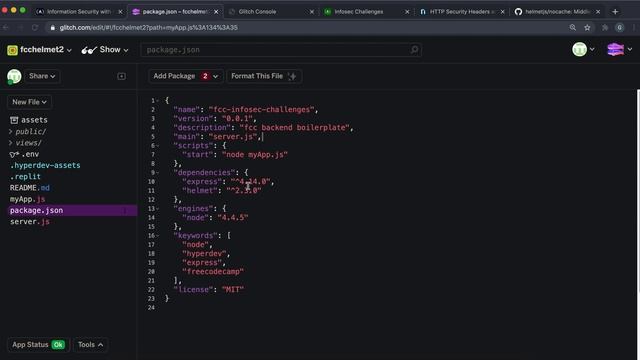Open a new browser tab with plus button
The image size is (640, 360).
click(x=615, y=12)
